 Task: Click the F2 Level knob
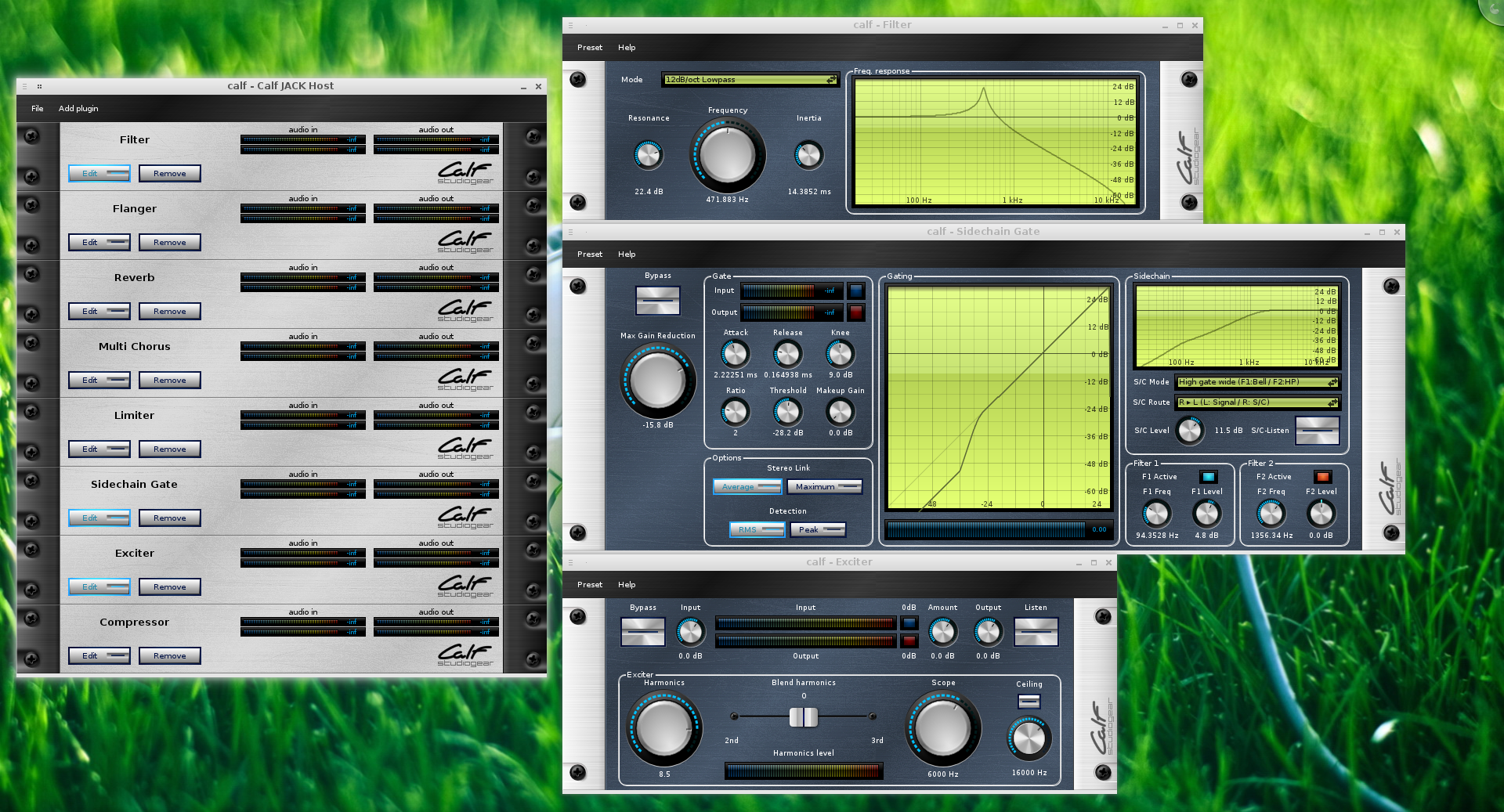(x=1321, y=514)
